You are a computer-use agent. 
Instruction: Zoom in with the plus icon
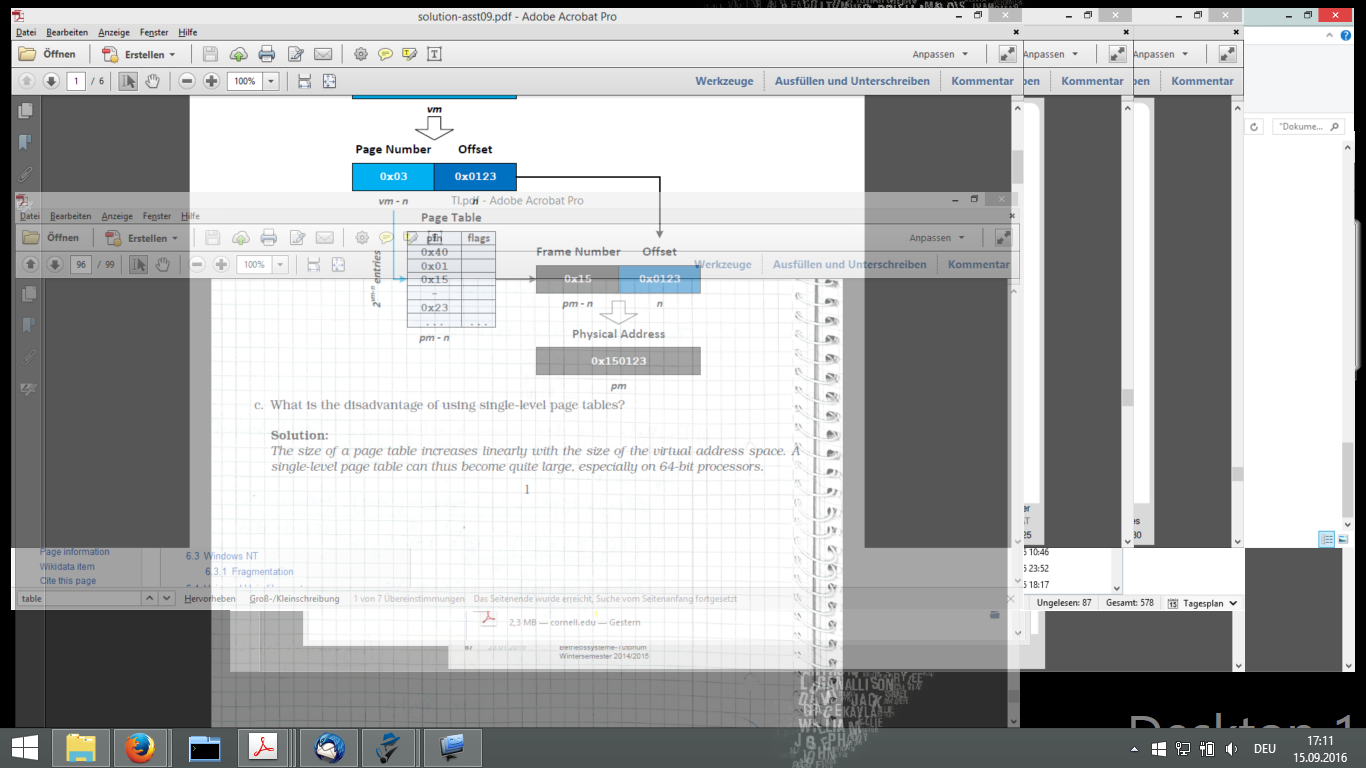[x=211, y=81]
